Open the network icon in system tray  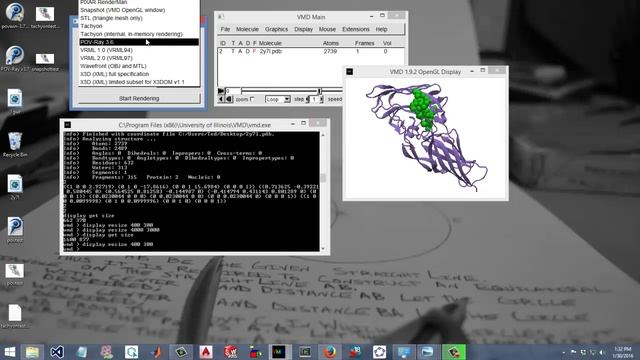pos(593,352)
